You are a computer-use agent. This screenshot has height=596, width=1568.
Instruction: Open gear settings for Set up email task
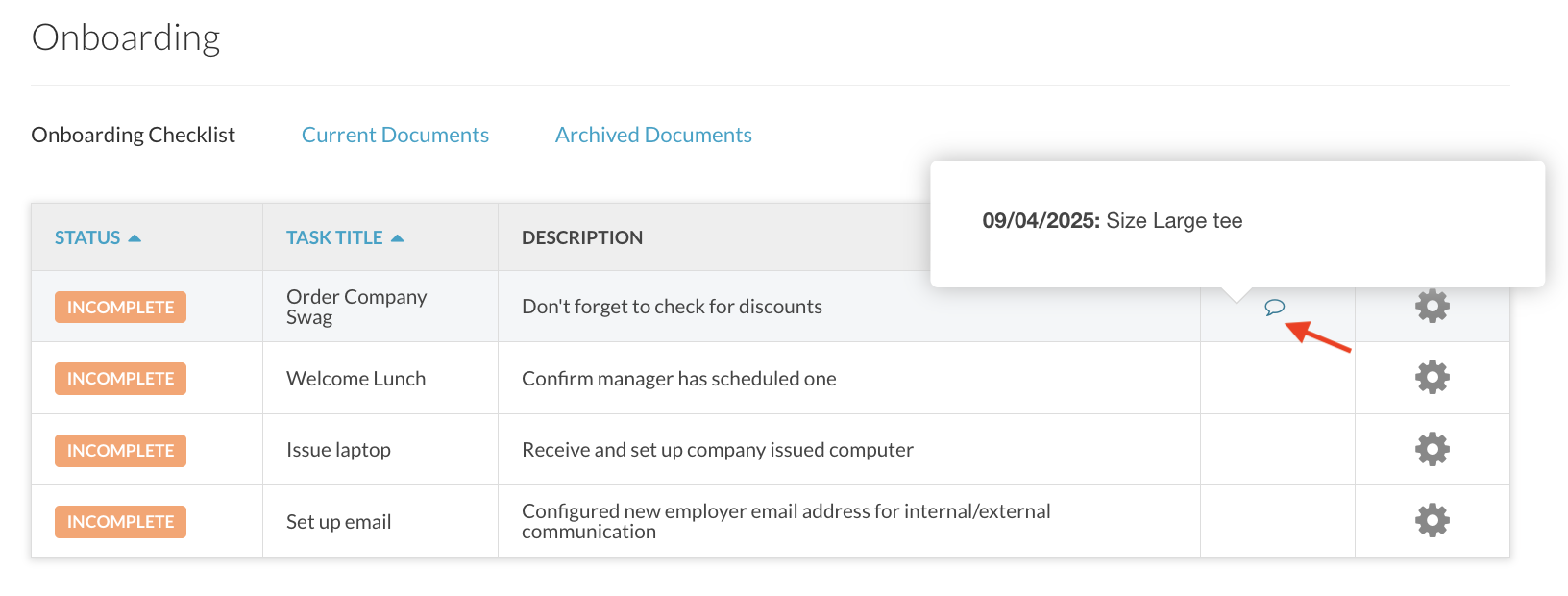click(1432, 520)
